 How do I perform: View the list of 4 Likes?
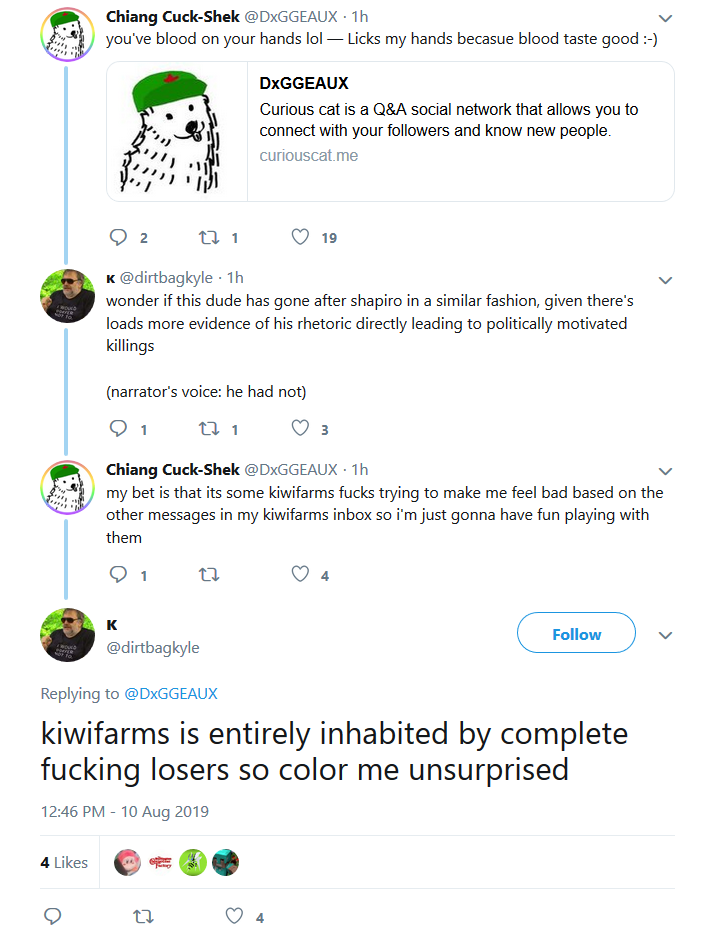coord(64,862)
